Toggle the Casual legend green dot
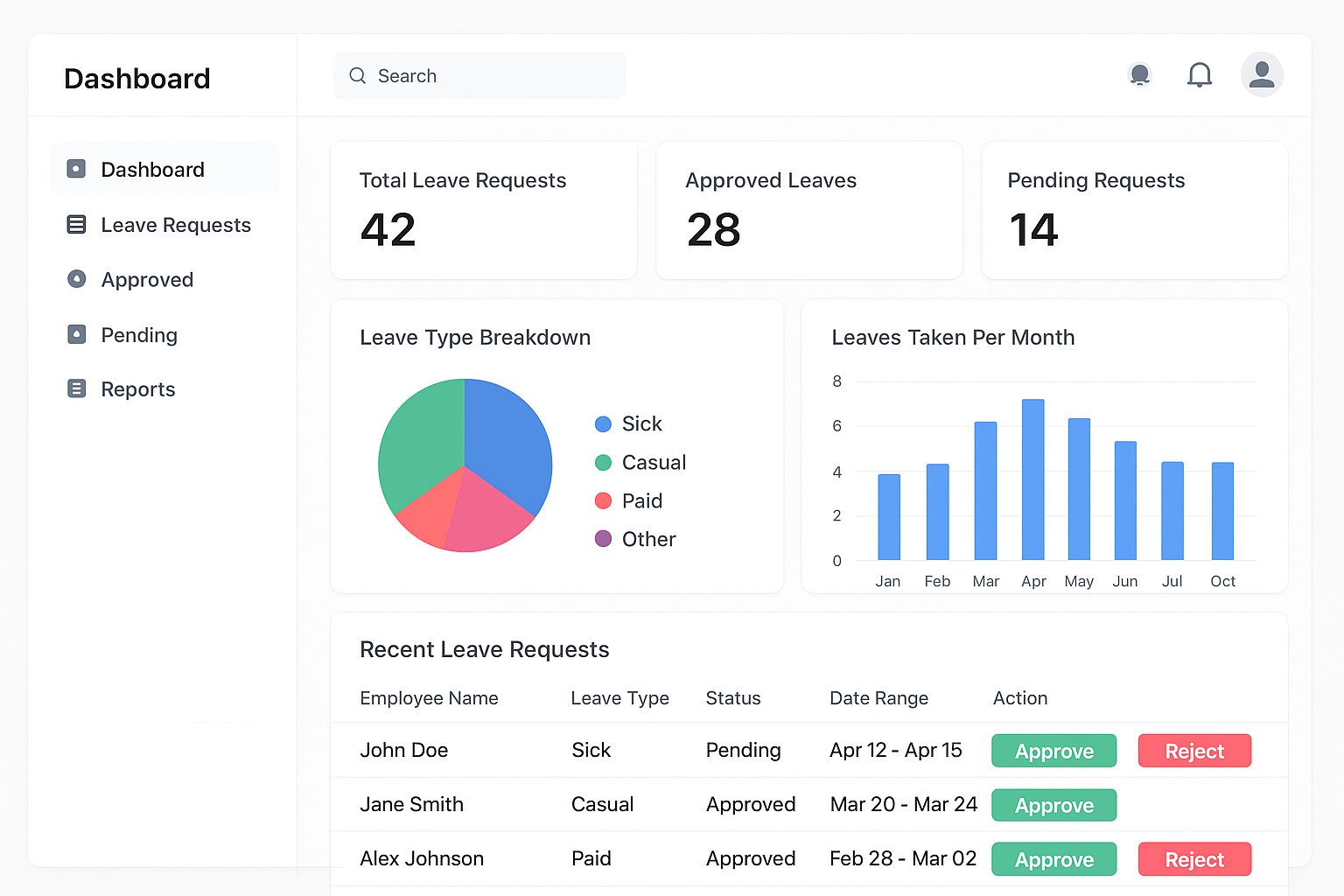Image resolution: width=1344 pixels, height=896 pixels. click(603, 463)
